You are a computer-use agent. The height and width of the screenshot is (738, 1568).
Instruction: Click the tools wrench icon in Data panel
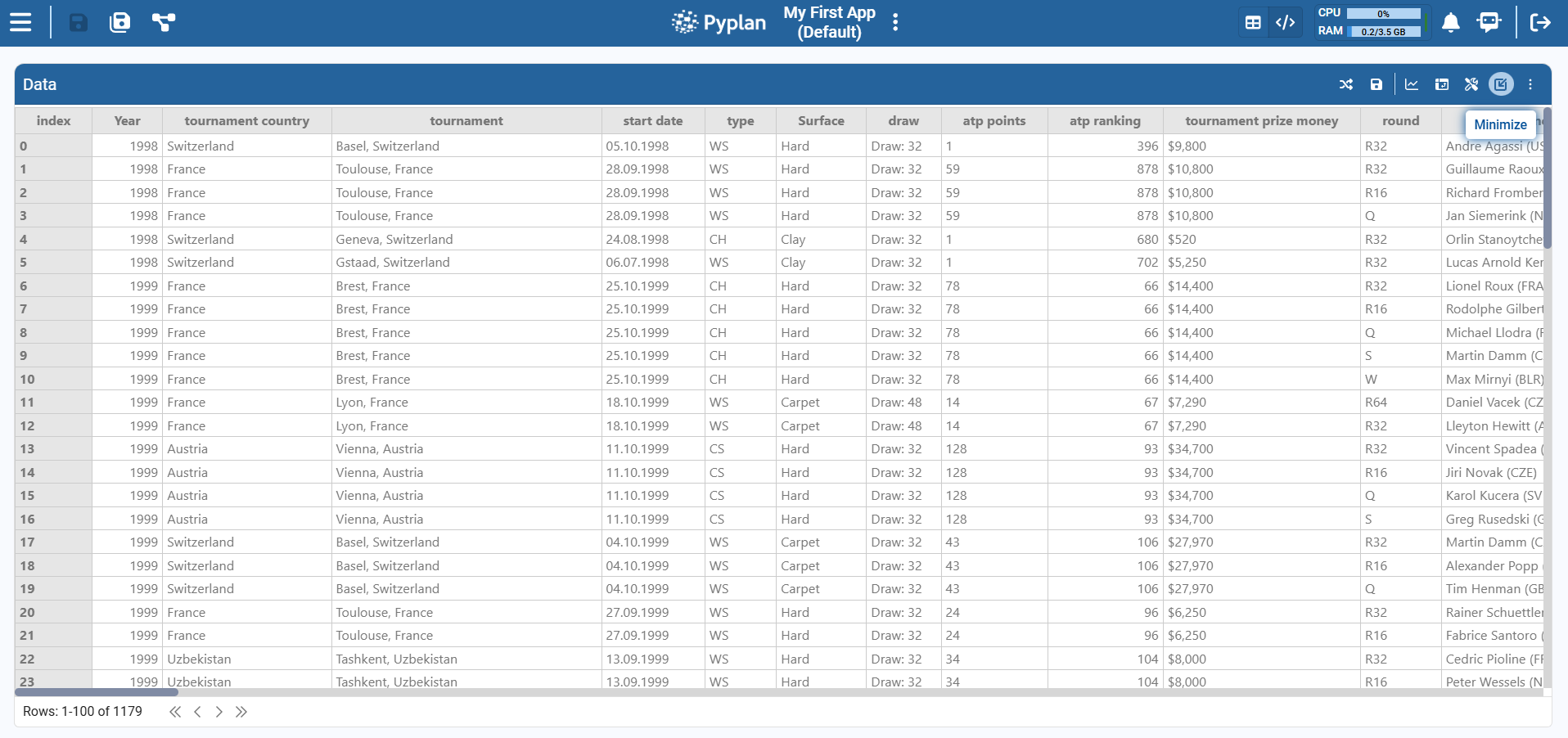[x=1471, y=84]
